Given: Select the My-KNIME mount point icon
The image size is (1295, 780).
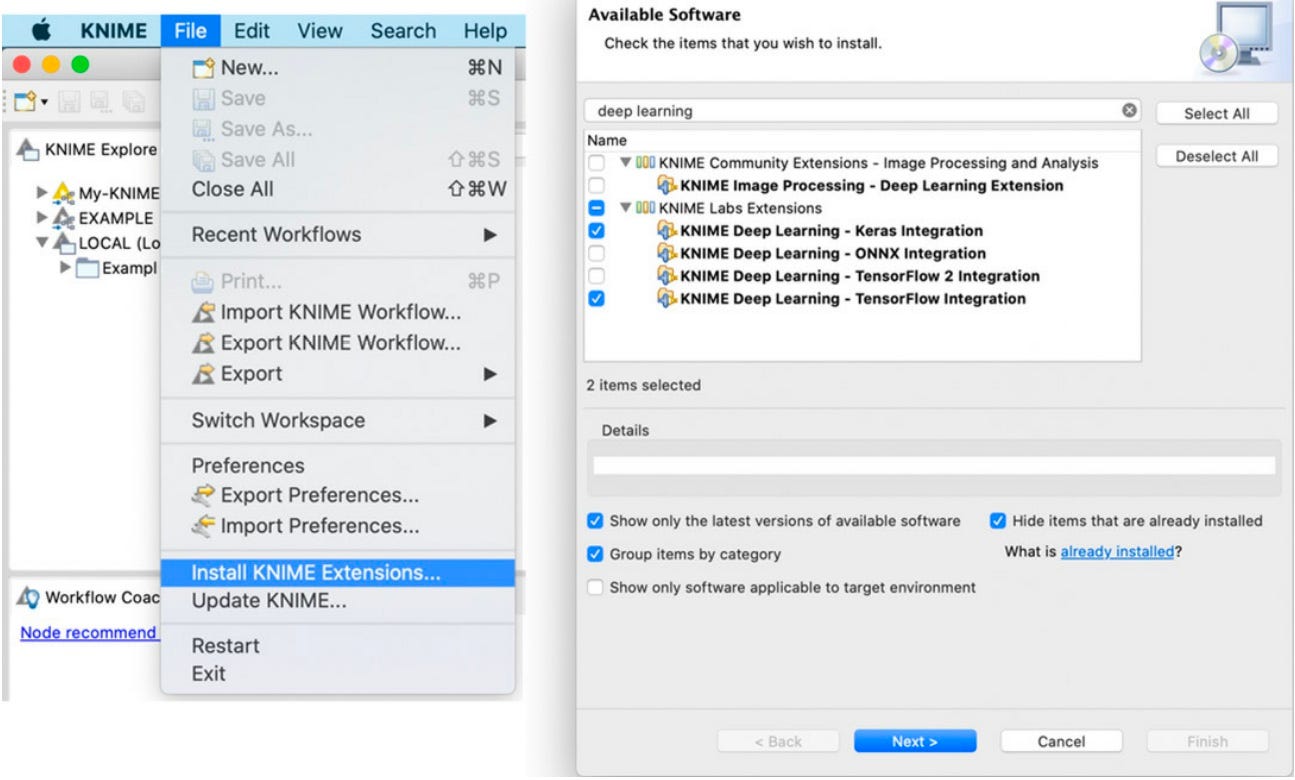Looking at the screenshot, I should pyautogui.click(x=64, y=193).
